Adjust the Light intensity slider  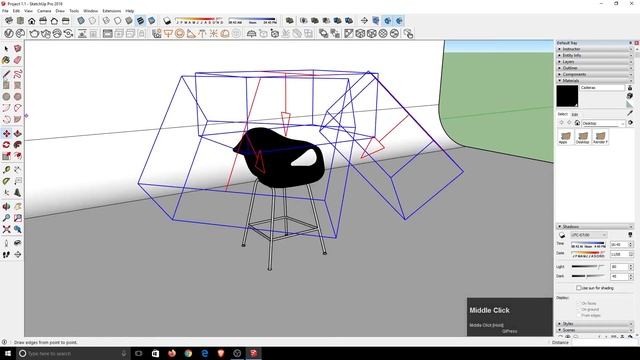[x=588, y=267]
